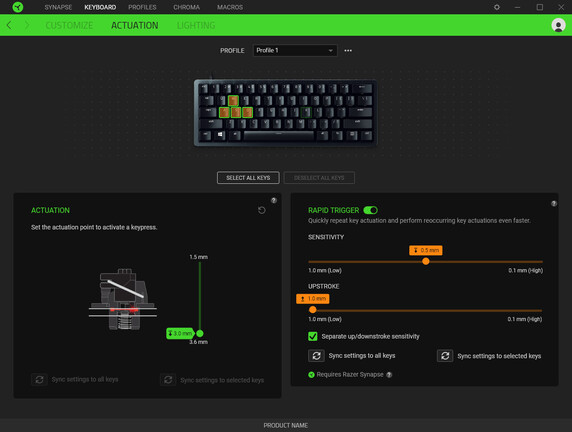The width and height of the screenshot is (572, 432).
Task: Open help next to Requires Razer Synapse
Action: [389, 375]
